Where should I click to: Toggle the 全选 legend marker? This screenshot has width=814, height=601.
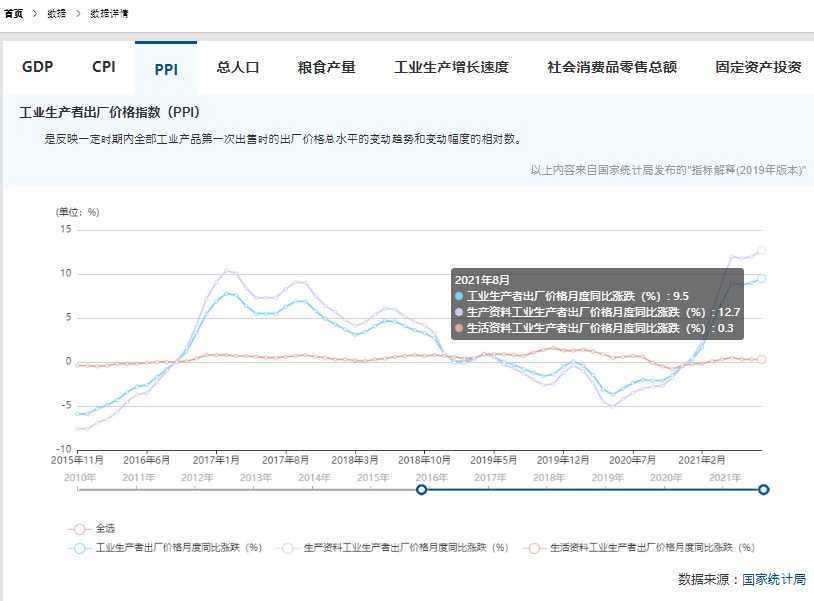click(78, 528)
